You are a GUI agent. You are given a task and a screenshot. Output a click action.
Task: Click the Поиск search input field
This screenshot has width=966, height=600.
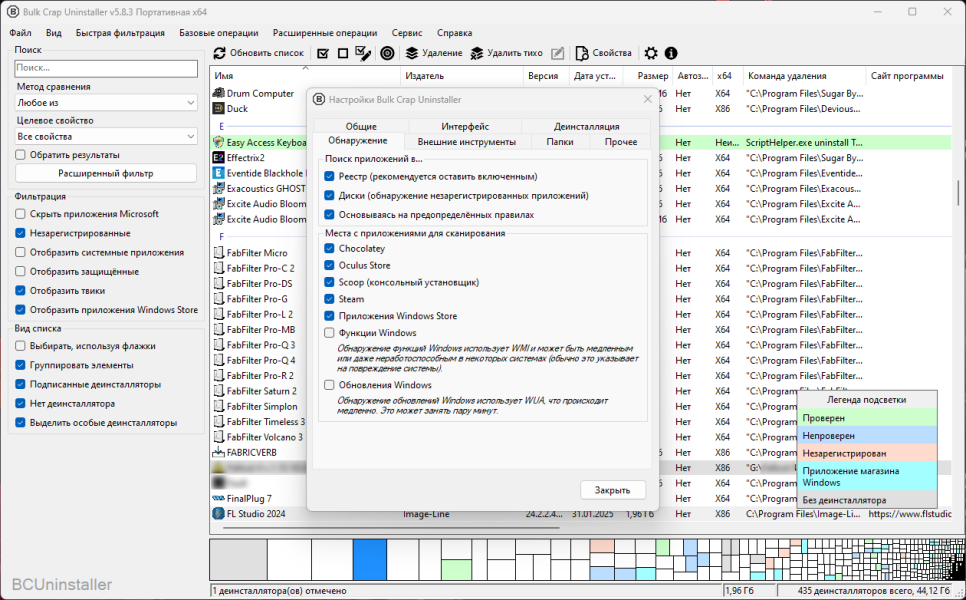[106, 68]
